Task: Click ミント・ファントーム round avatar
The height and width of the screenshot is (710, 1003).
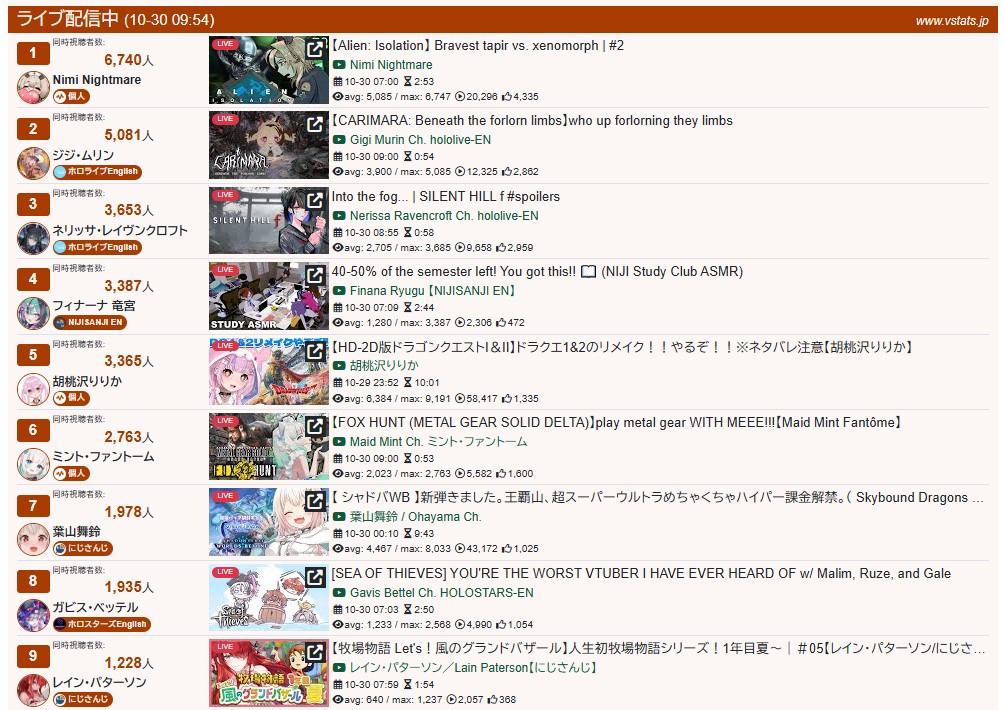Action: (x=33, y=464)
